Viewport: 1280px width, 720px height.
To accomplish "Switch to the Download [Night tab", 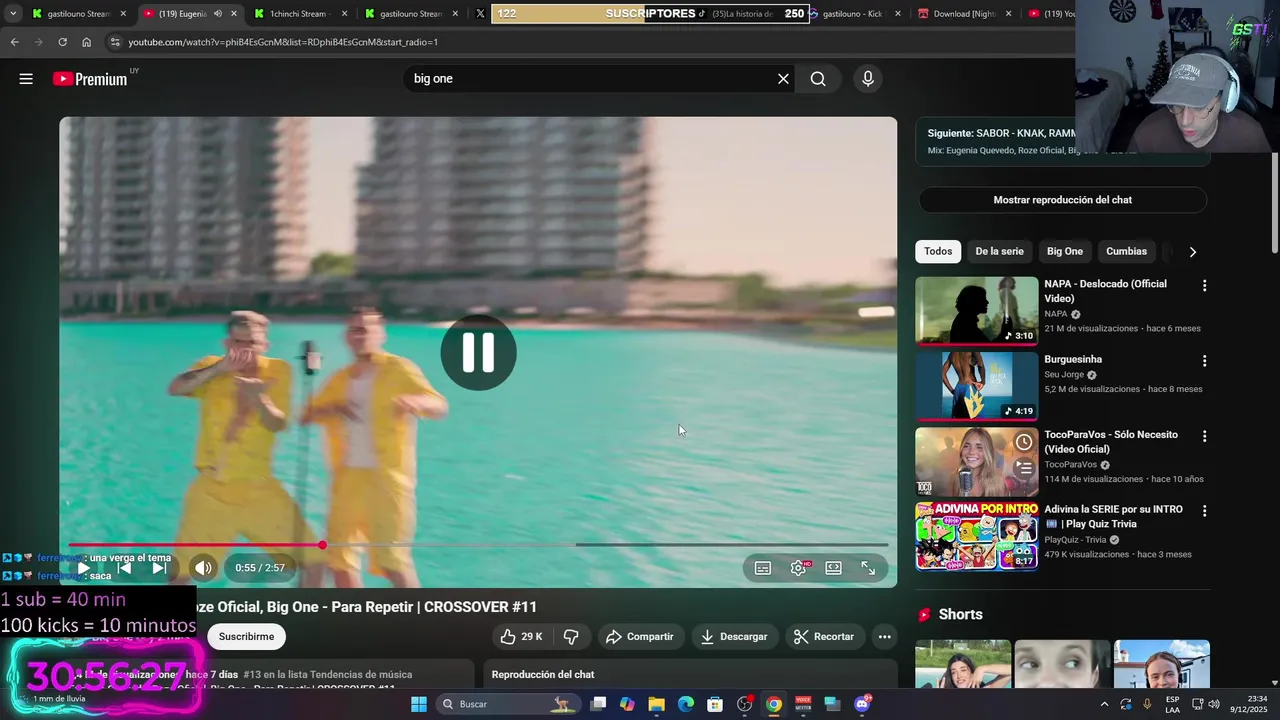I will tap(963, 14).
